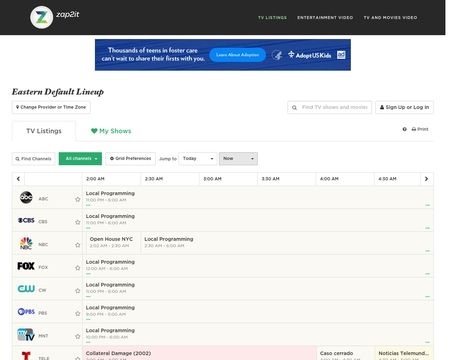
Task: Click the Print link
Action: point(420,129)
